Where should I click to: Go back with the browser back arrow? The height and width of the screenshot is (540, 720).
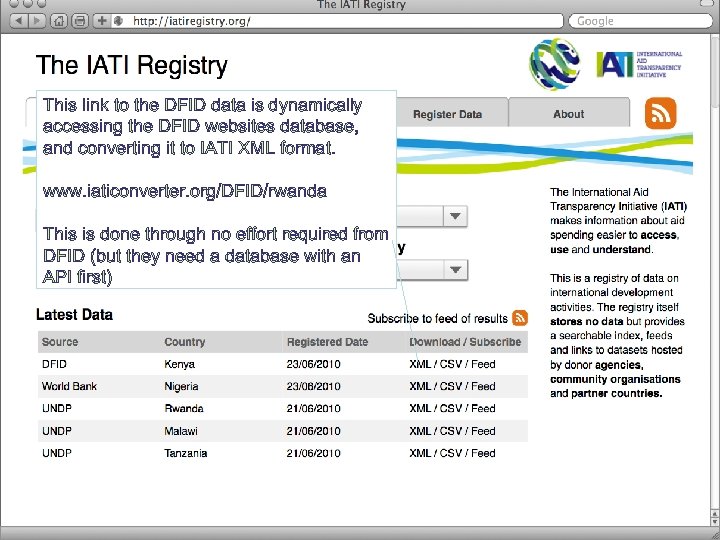coord(18,21)
